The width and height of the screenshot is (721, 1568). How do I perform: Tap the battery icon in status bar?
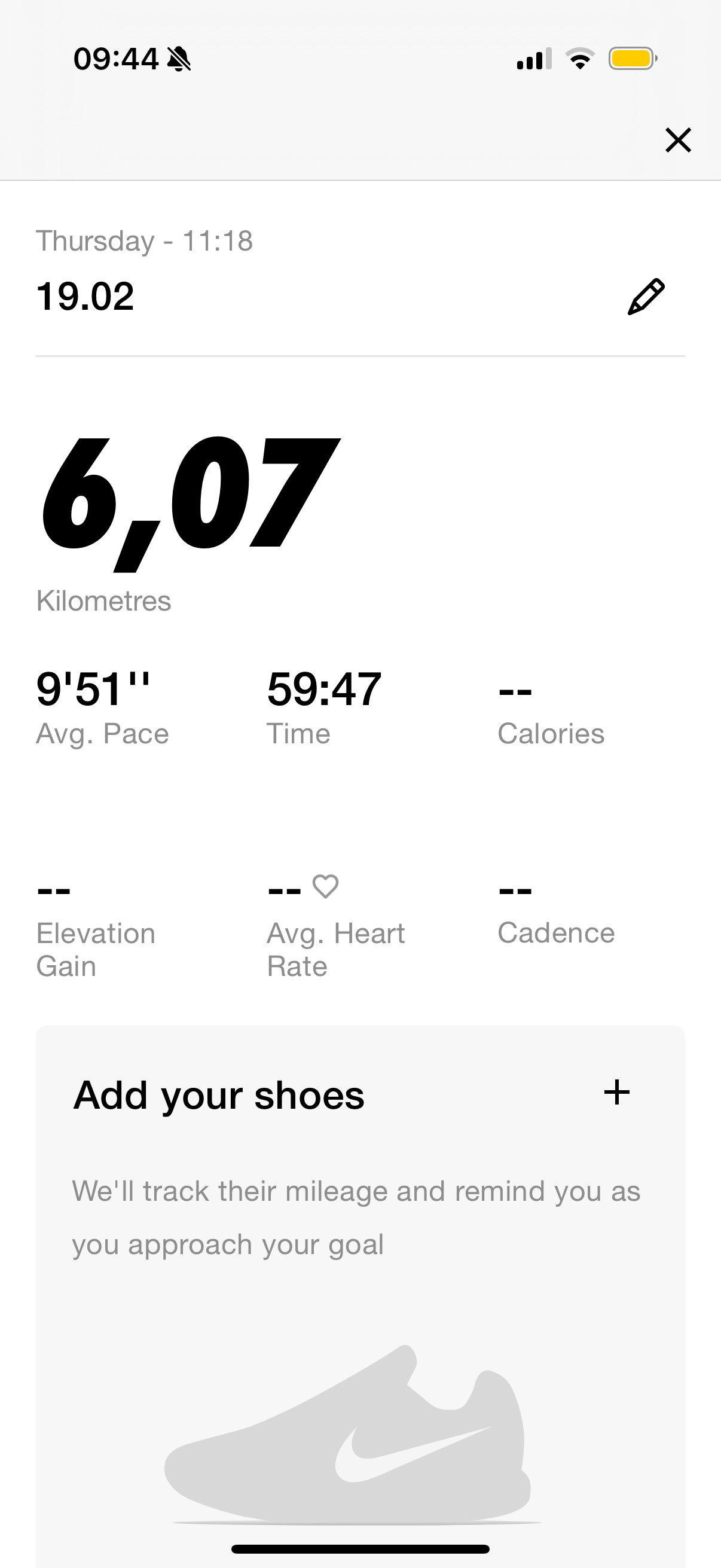(x=633, y=59)
